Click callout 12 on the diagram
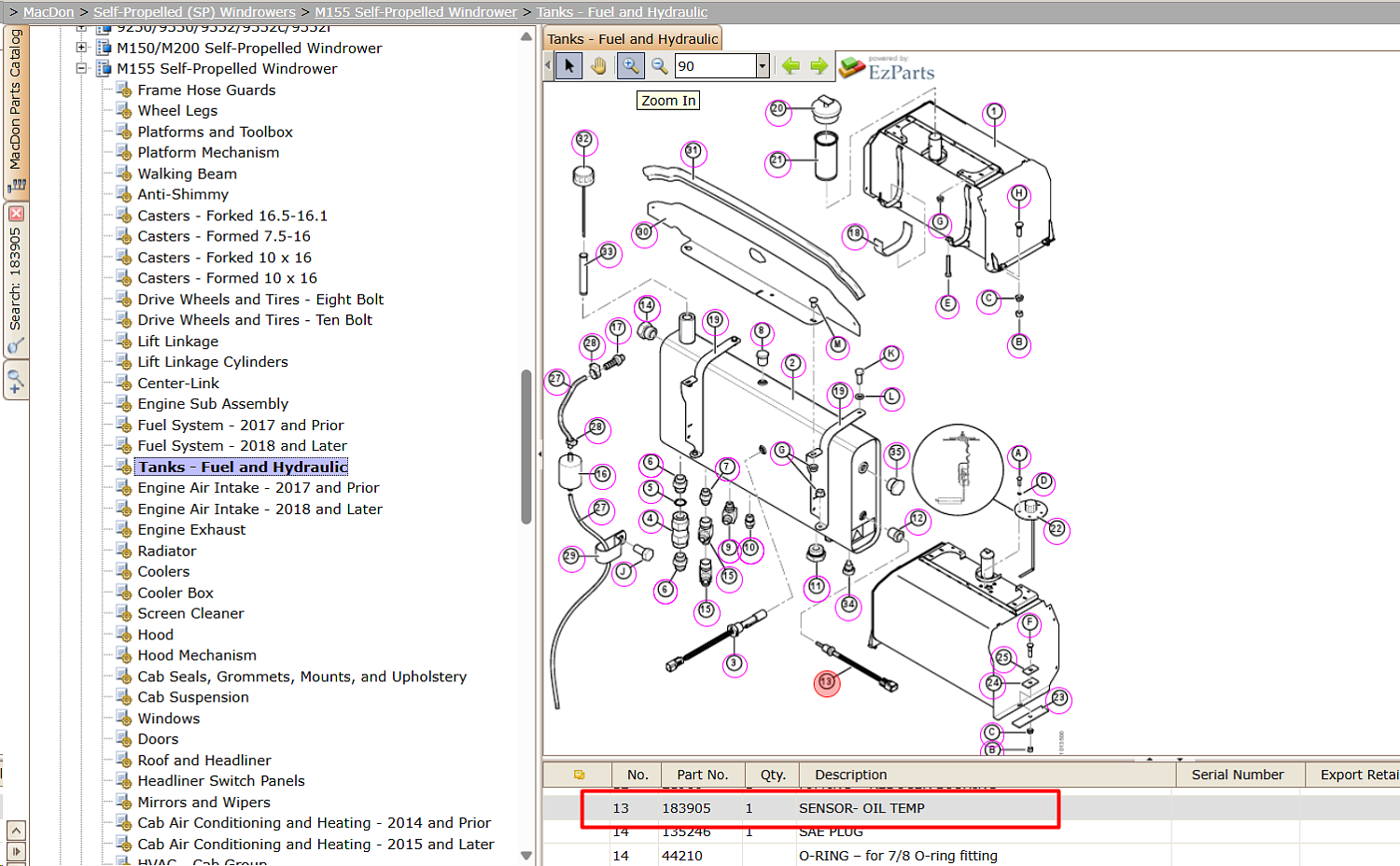 click(918, 519)
